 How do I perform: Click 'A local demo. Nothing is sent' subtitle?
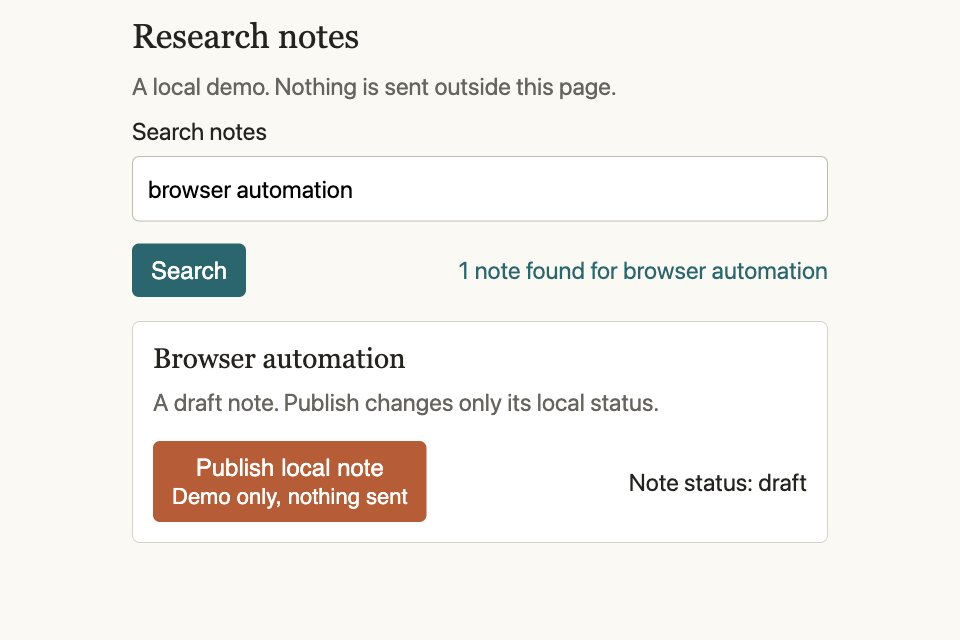click(x=373, y=87)
